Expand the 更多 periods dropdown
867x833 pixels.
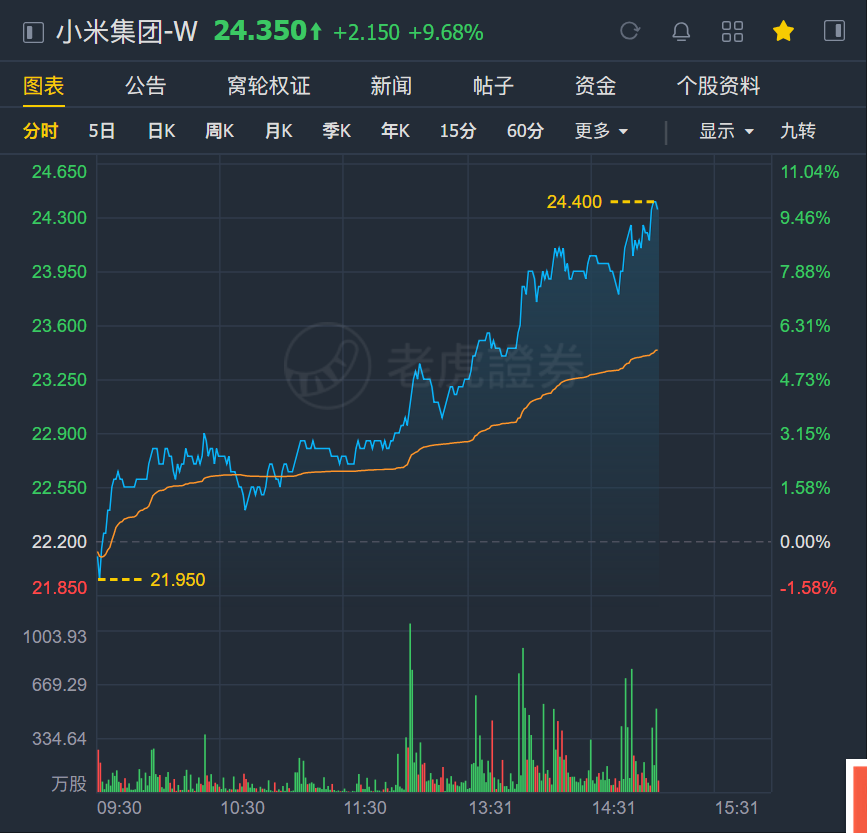pyautogui.click(x=601, y=131)
